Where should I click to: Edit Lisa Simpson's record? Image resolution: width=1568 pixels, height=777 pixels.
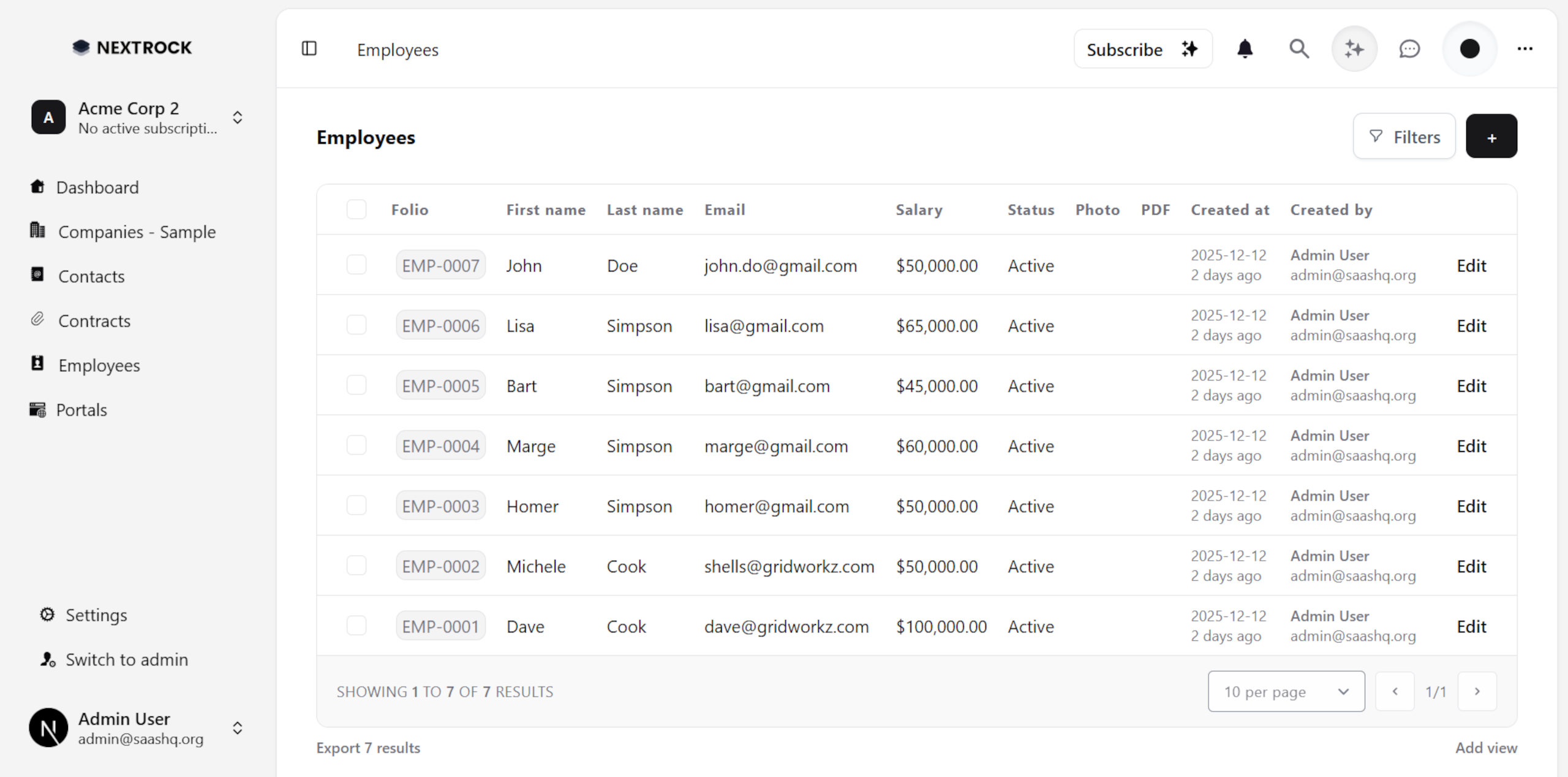pyautogui.click(x=1471, y=326)
